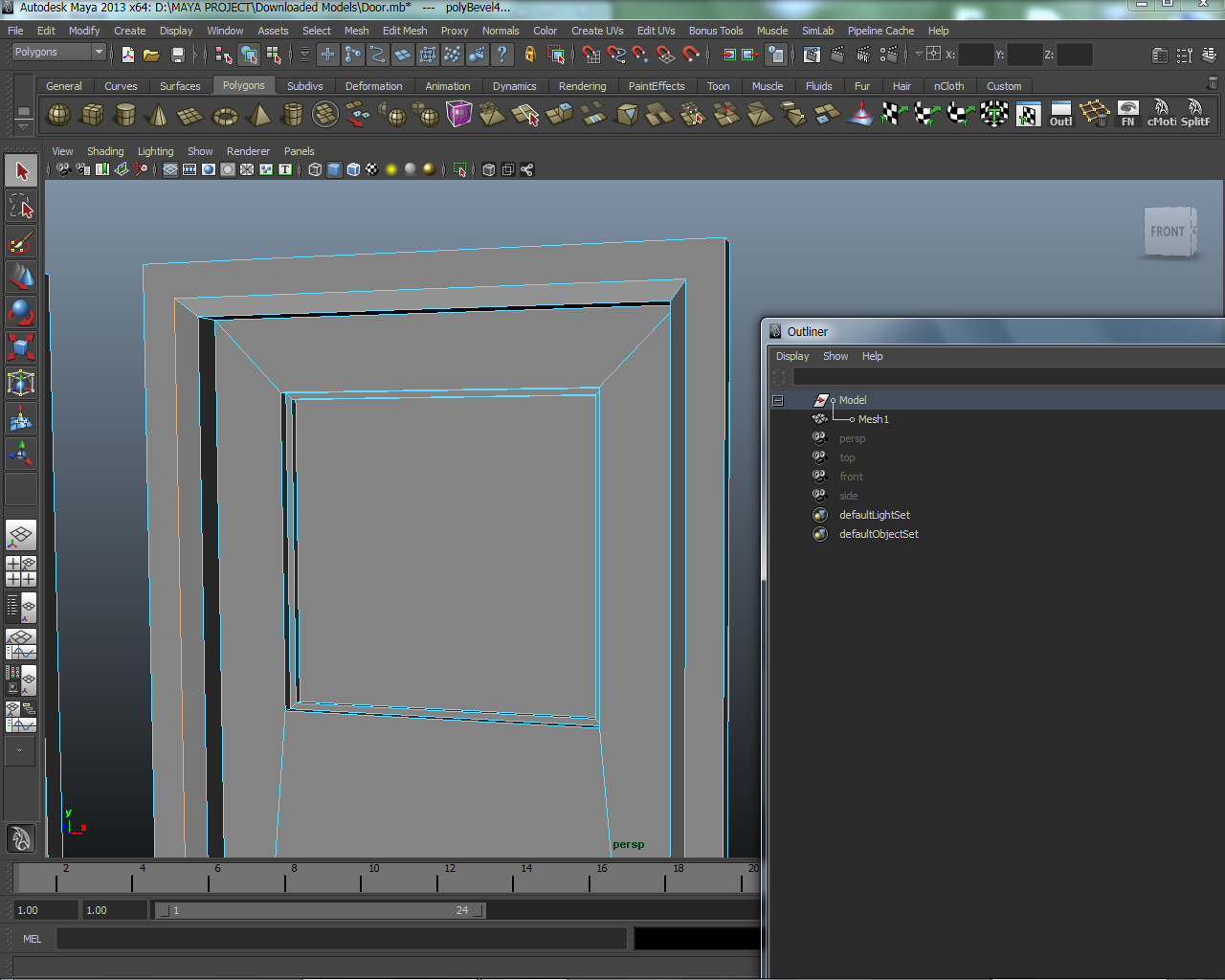Create a polygon cone from the shelf

(x=158, y=116)
